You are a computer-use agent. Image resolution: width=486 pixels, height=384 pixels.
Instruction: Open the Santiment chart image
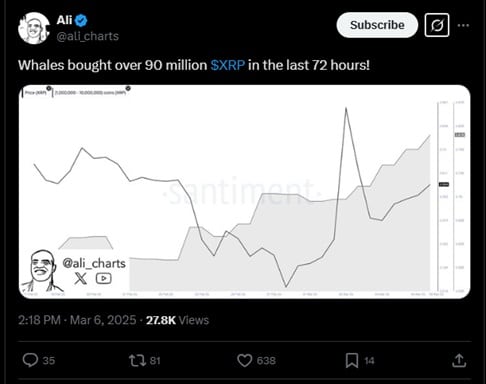[x=244, y=192]
